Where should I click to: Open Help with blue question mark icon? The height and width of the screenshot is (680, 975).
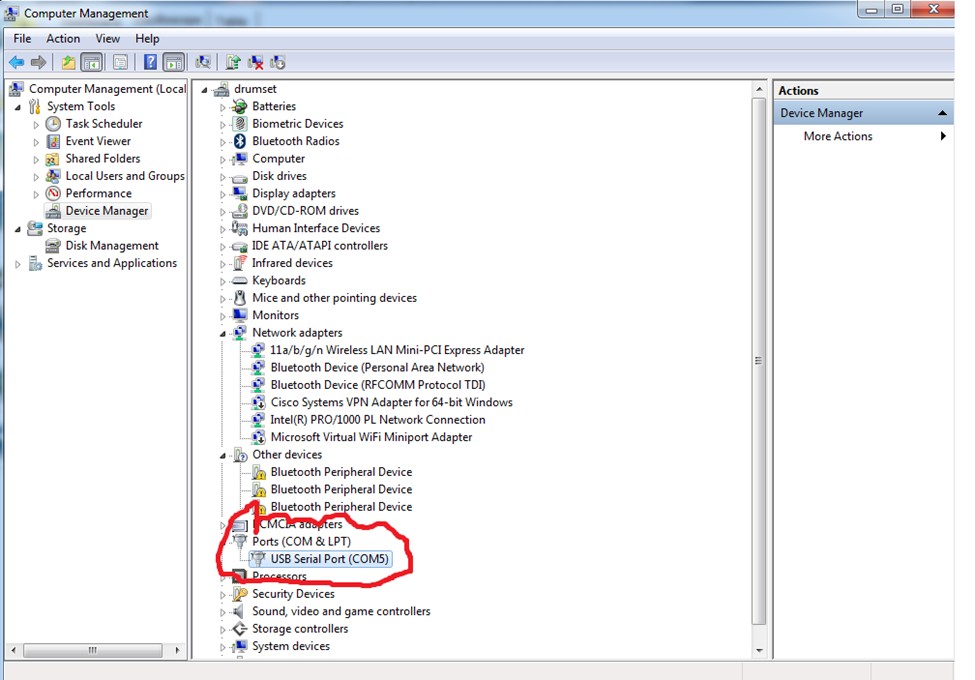point(150,62)
